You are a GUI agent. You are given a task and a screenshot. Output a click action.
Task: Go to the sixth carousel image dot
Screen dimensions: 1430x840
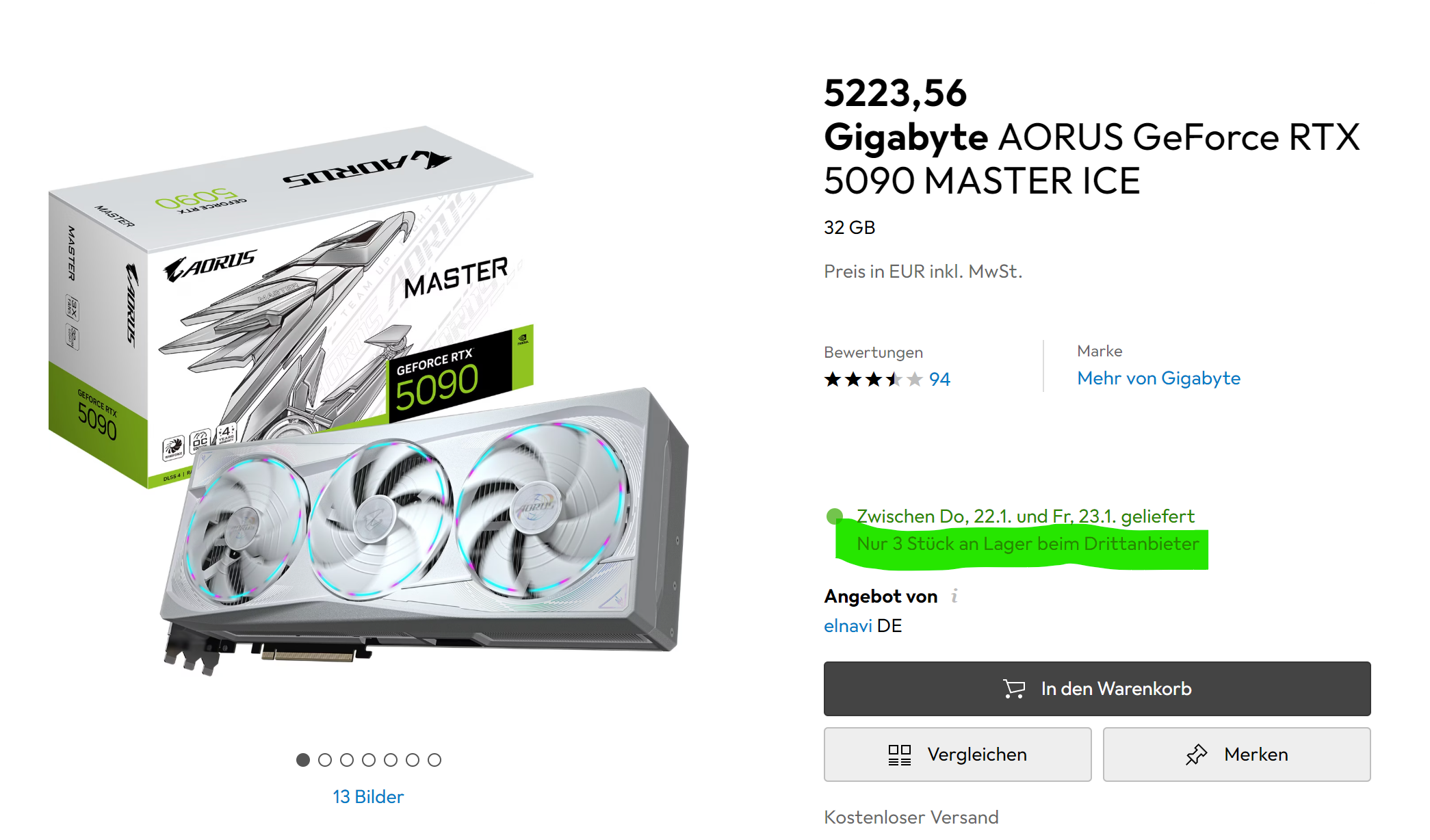point(413,760)
